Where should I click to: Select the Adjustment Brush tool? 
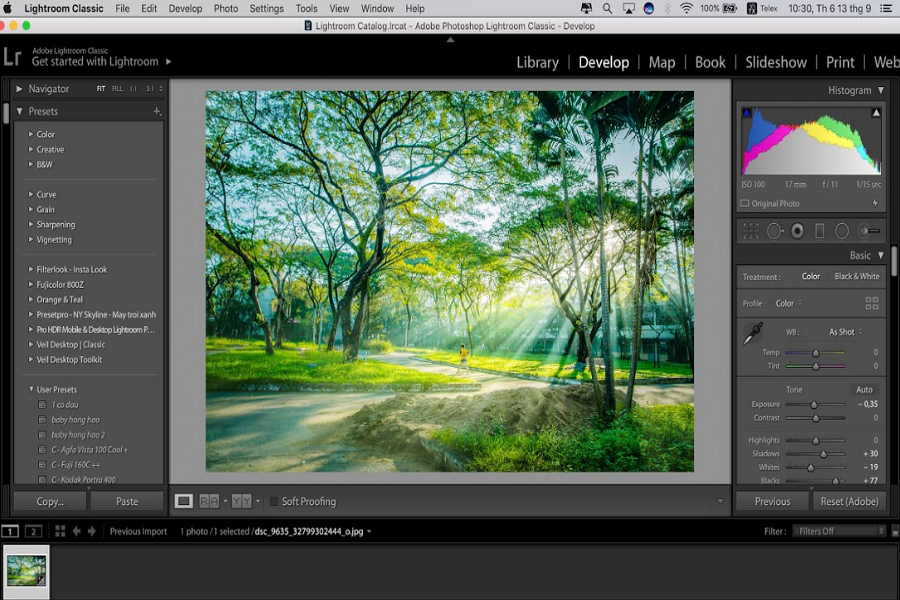869,231
